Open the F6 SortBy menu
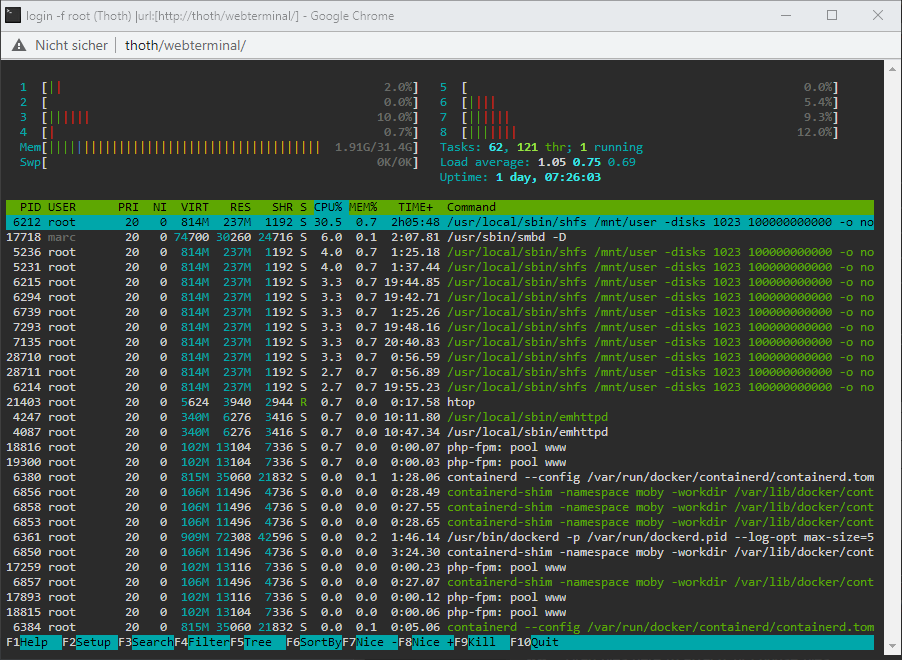 (314, 642)
